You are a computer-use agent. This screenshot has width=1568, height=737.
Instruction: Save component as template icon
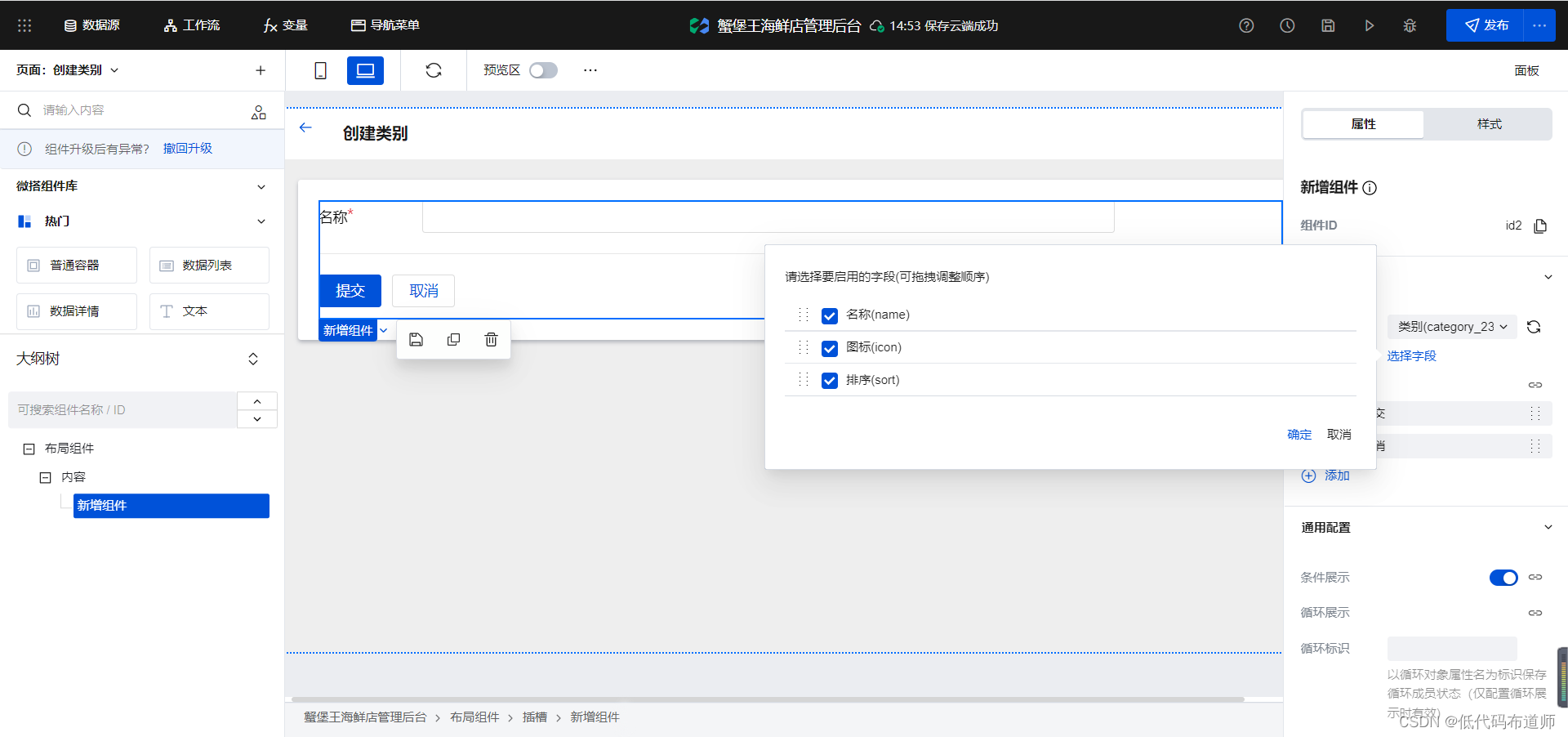pyautogui.click(x=416, y=340)
